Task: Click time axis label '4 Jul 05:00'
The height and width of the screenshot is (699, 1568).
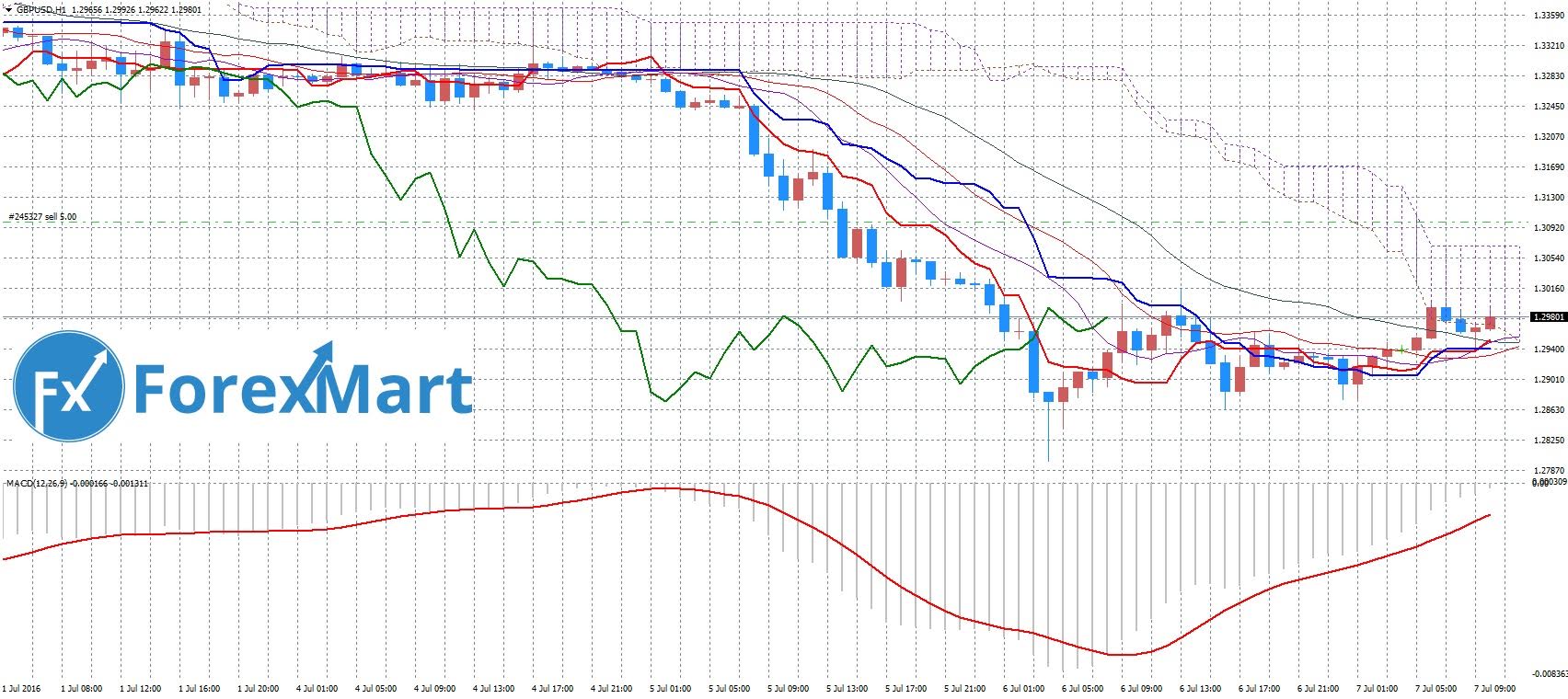Action: click(x=375, y=688)
